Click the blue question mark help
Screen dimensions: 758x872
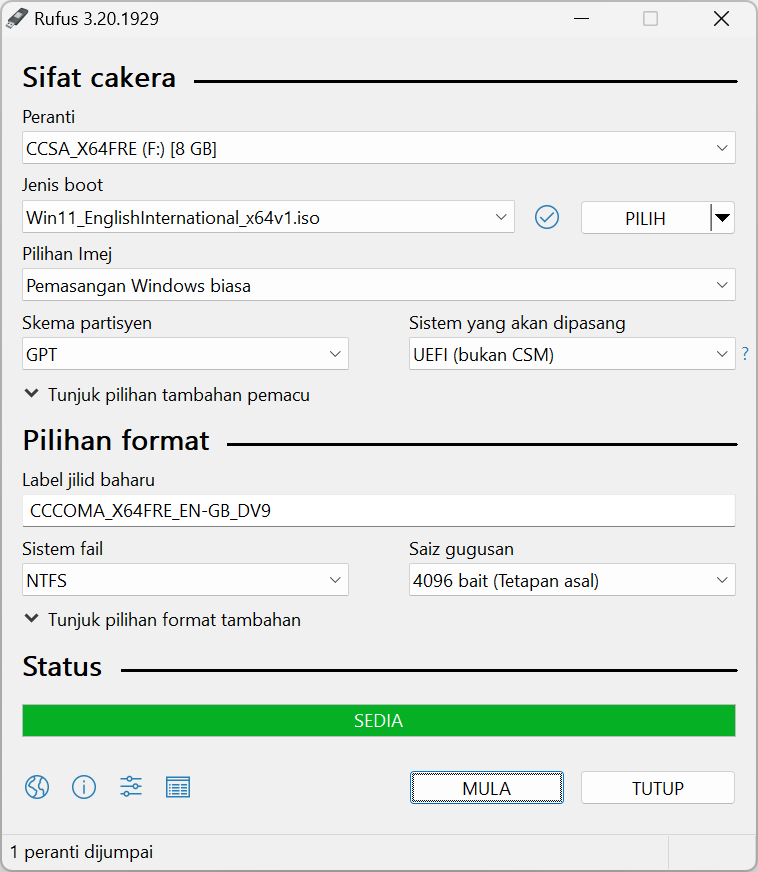[x=745, y=353]
